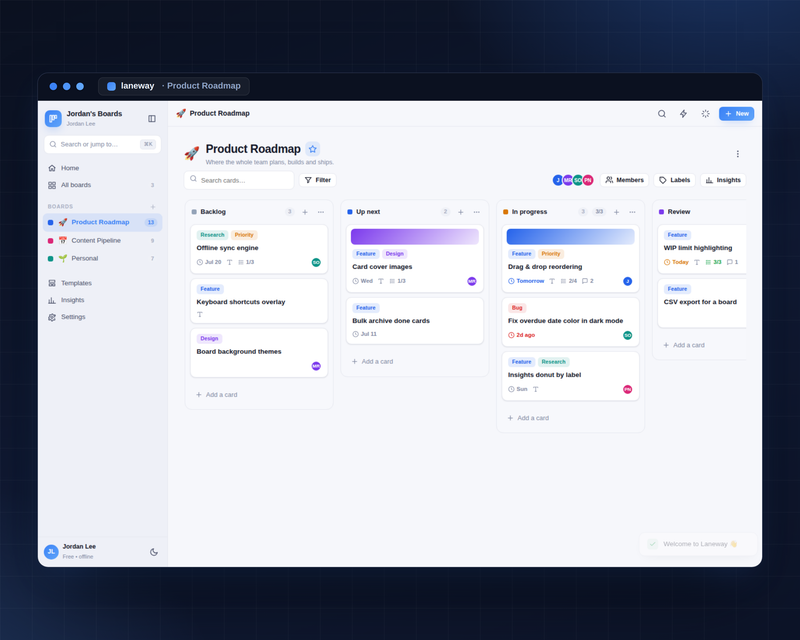Click the blue cover of Drag & drop reordering
The width and height of the screenshot is (800, 640).
(x=570, y=236)
